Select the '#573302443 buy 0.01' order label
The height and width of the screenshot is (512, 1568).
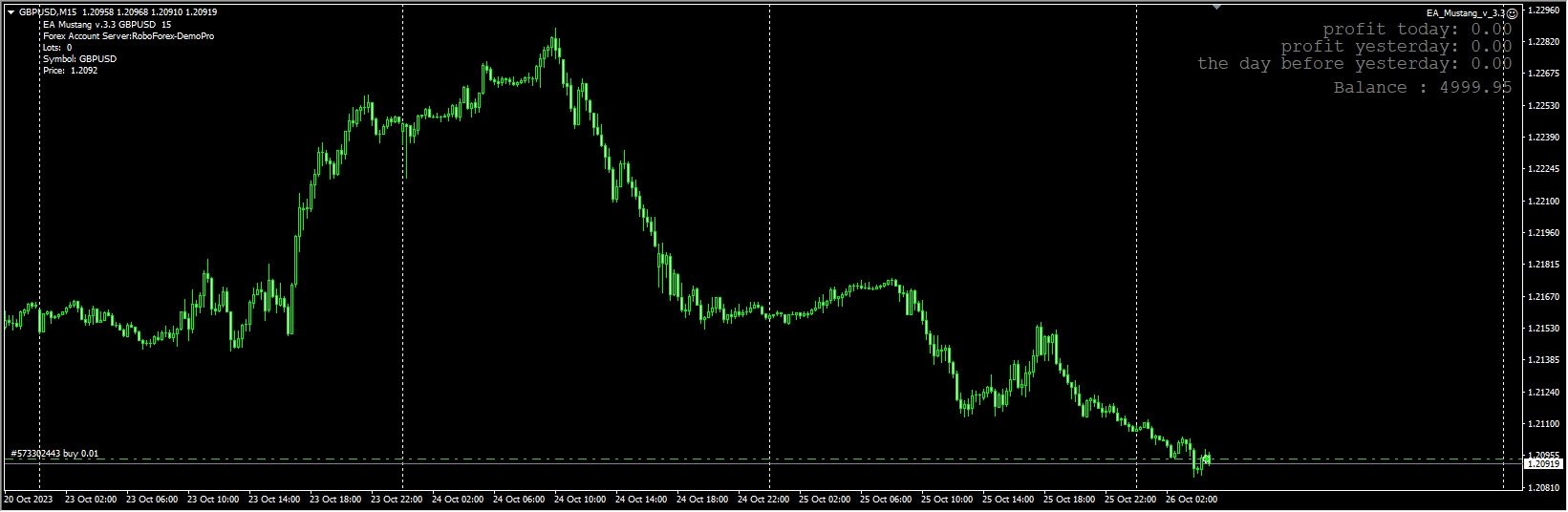pos(54,454)
